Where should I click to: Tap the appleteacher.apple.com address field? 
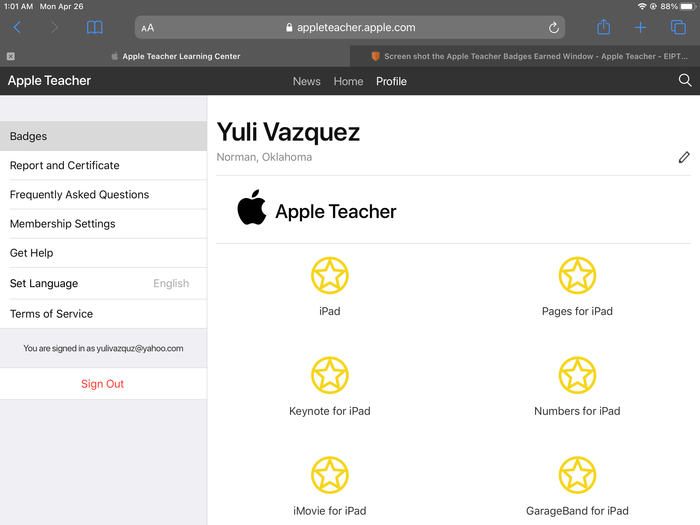pos(350,28)
